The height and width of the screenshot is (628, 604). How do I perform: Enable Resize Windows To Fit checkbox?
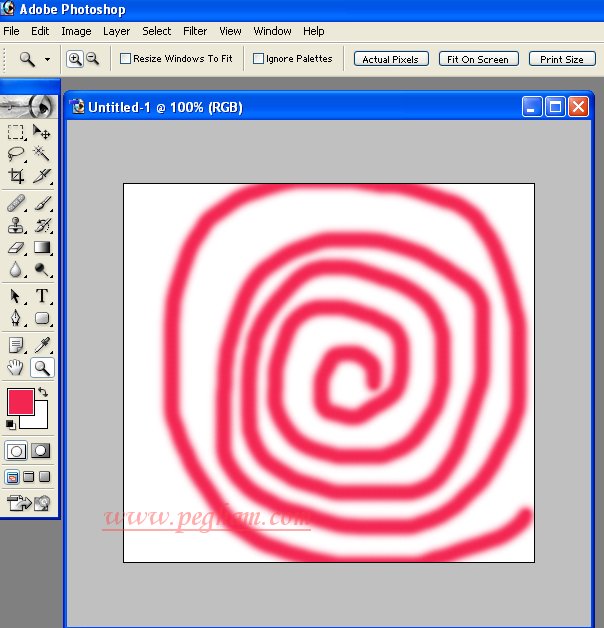point(126,59)
